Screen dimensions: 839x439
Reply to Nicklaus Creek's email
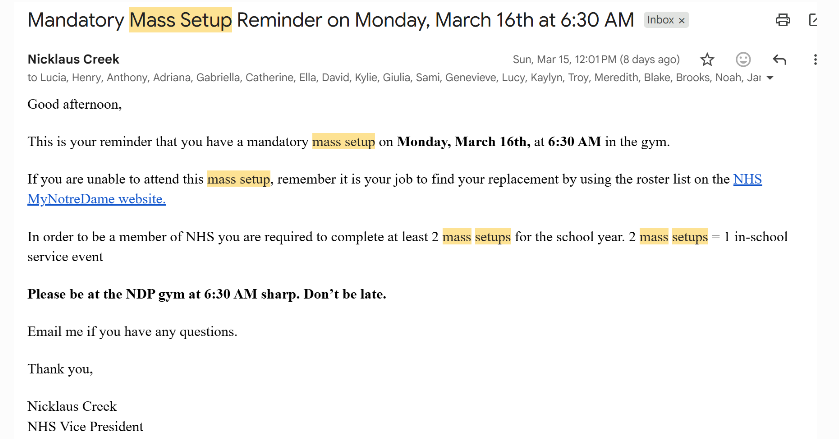780,59
